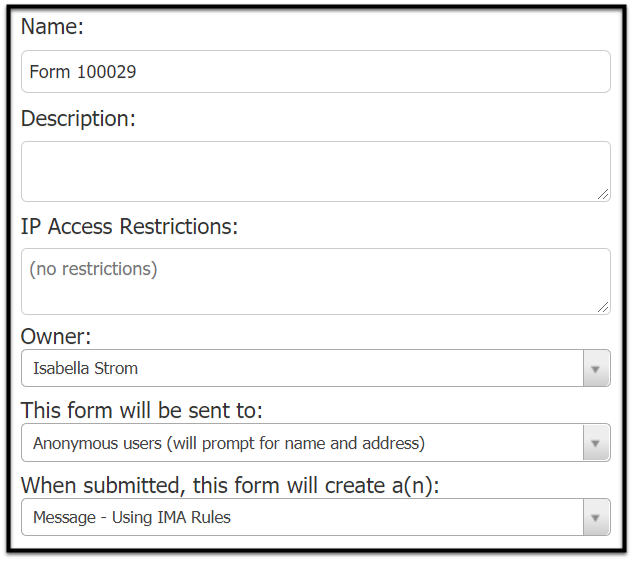
Task: Click the Anonymous users option text
Action: (229, 443)
